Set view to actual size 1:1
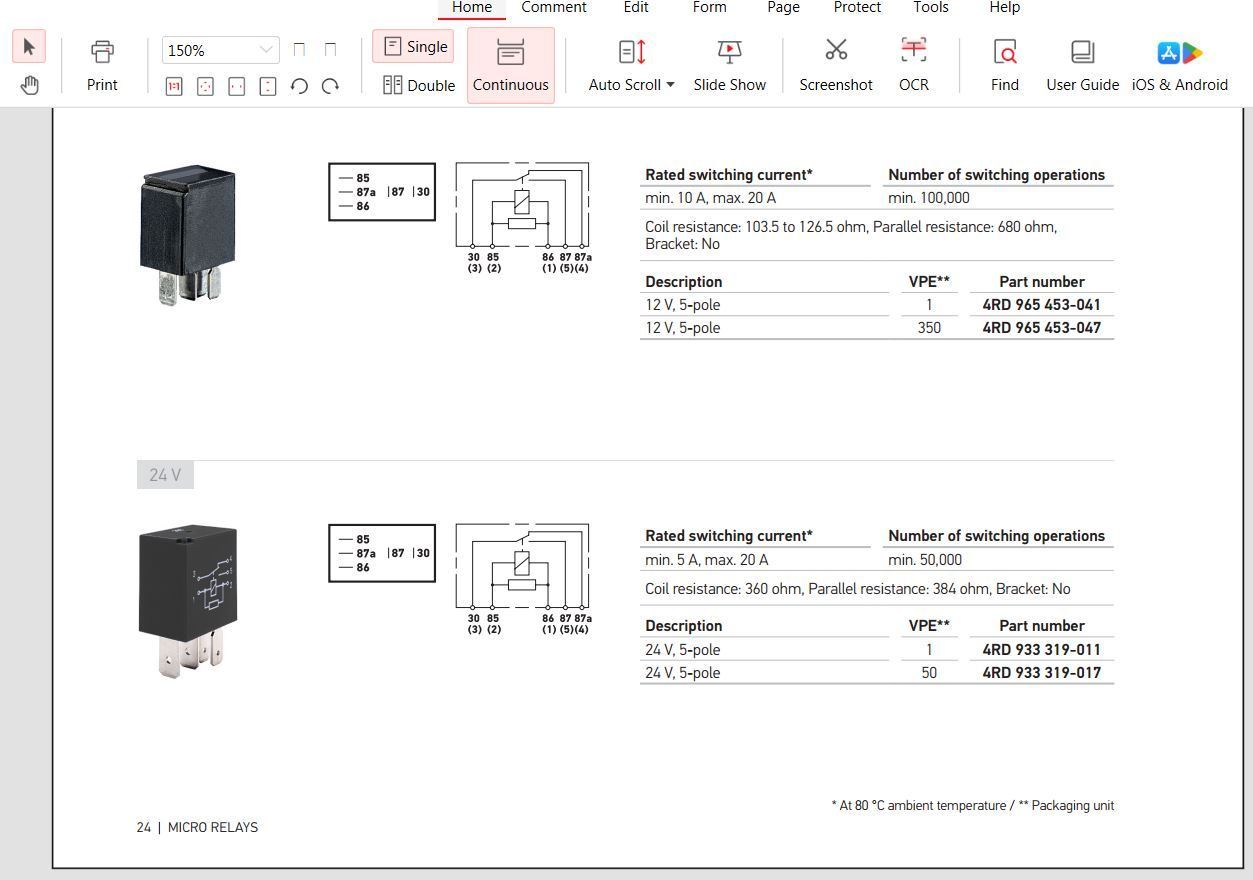Image resolution: width=1253 pixels, height=880 pixels. (x=174, y=87)
